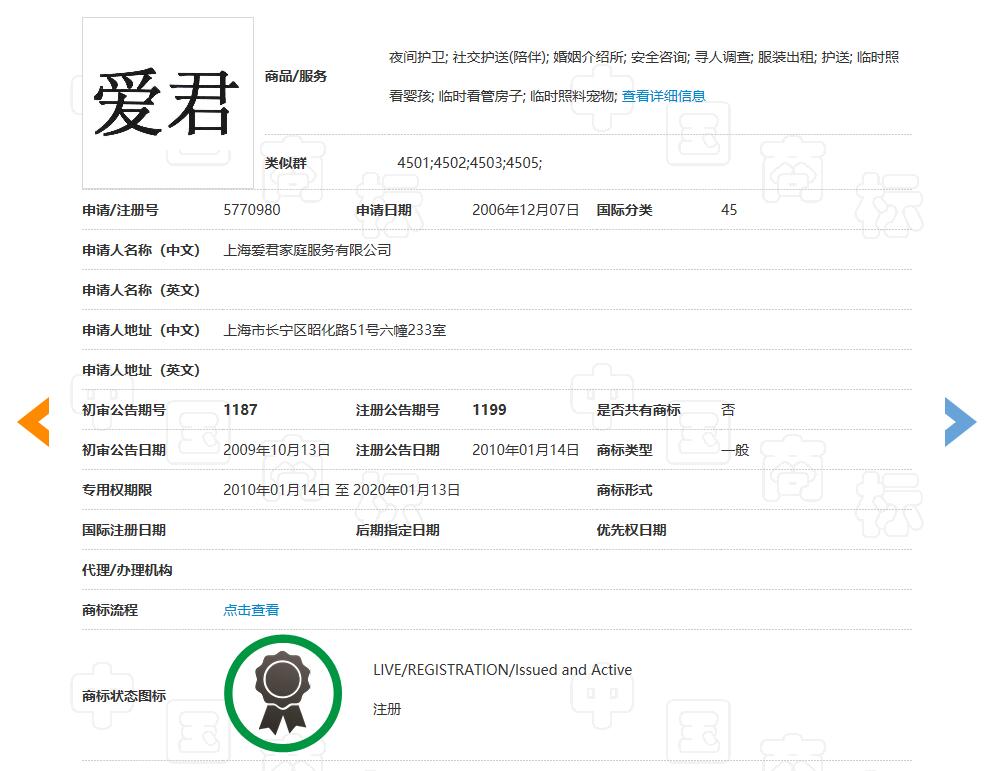Viewport: 994px width, 771px height.
Task: Click registration announcement issue number 1199
Action: 489,410
